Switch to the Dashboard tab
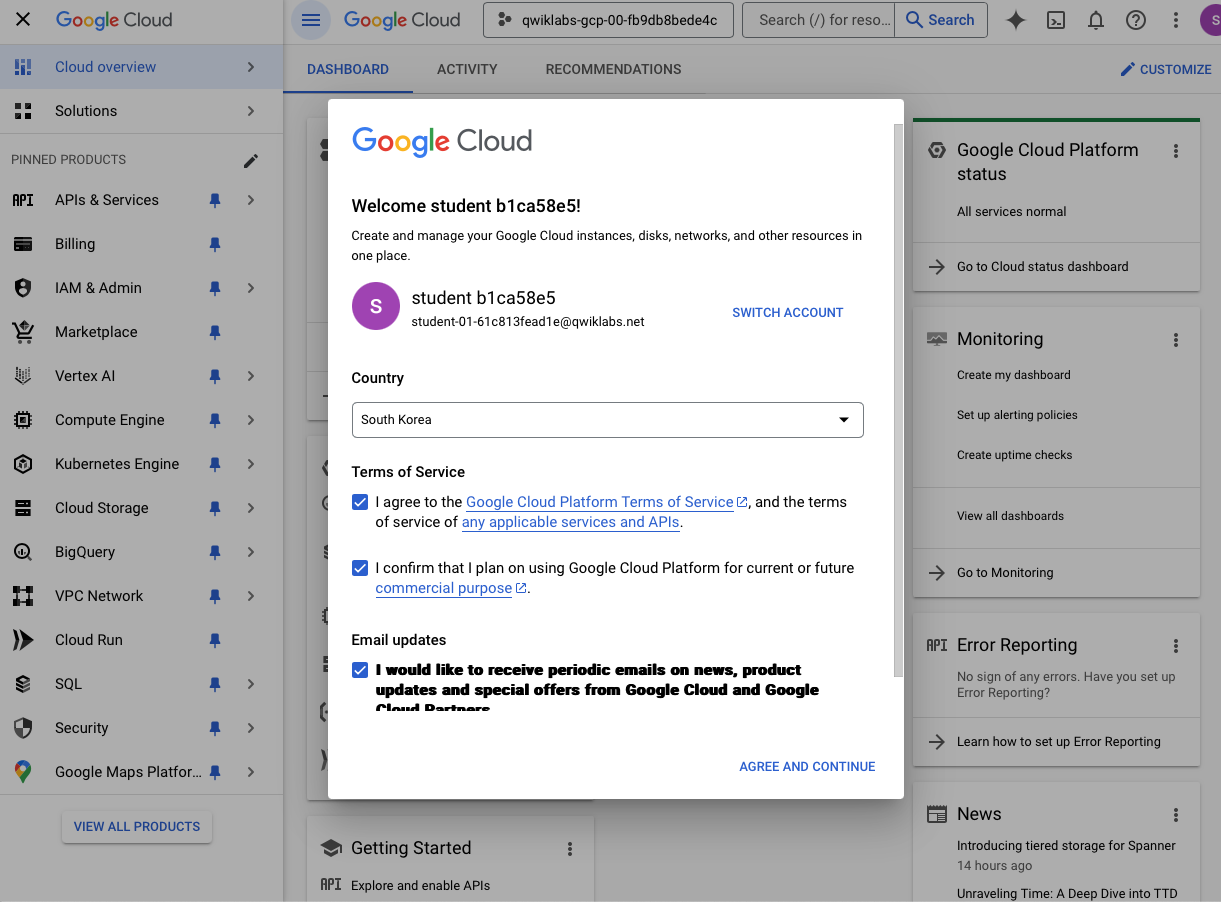 click(x=348, y=69)
